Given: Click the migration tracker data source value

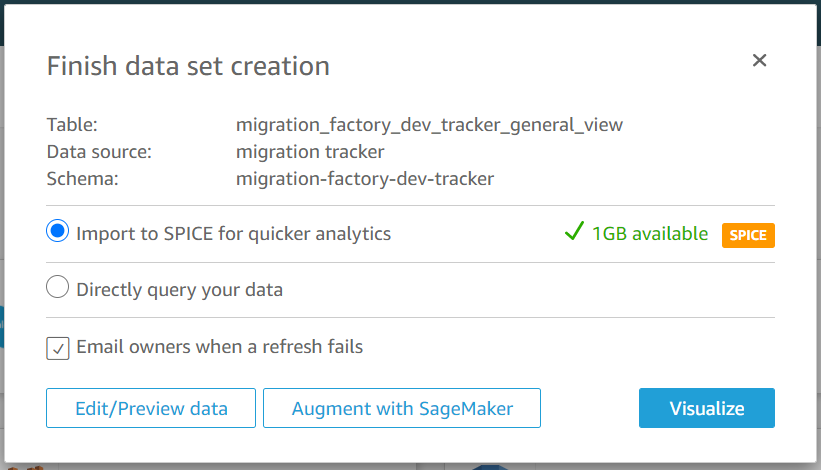Looking at the screenshot, I should click(x=310, y=152).
